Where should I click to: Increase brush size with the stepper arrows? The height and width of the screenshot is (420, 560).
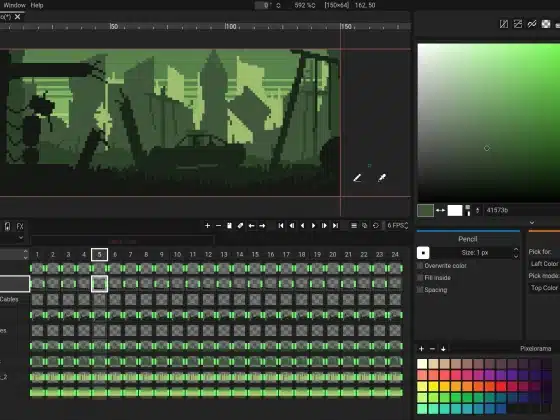pos(516,253)
